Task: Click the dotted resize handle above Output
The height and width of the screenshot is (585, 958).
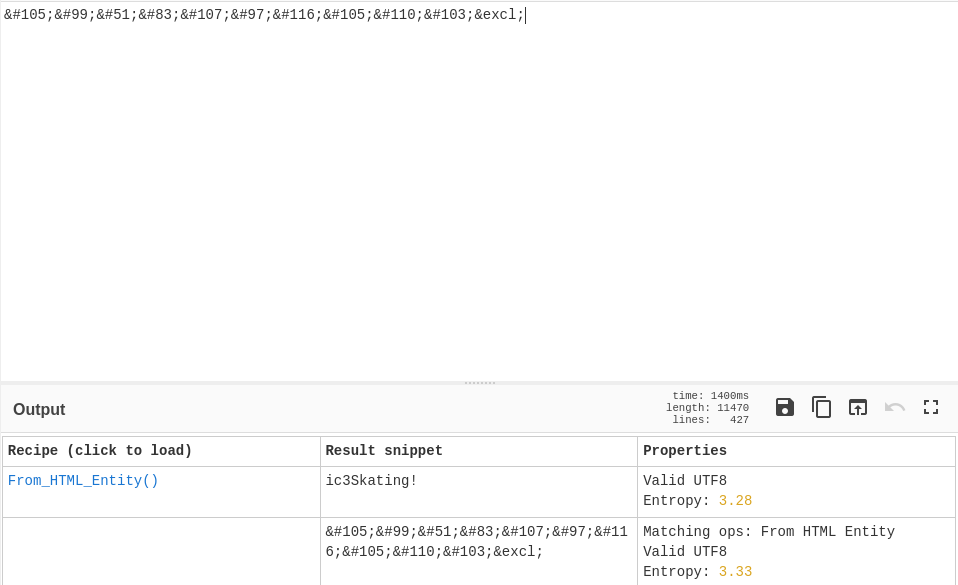Action: (x=480, y=382)
